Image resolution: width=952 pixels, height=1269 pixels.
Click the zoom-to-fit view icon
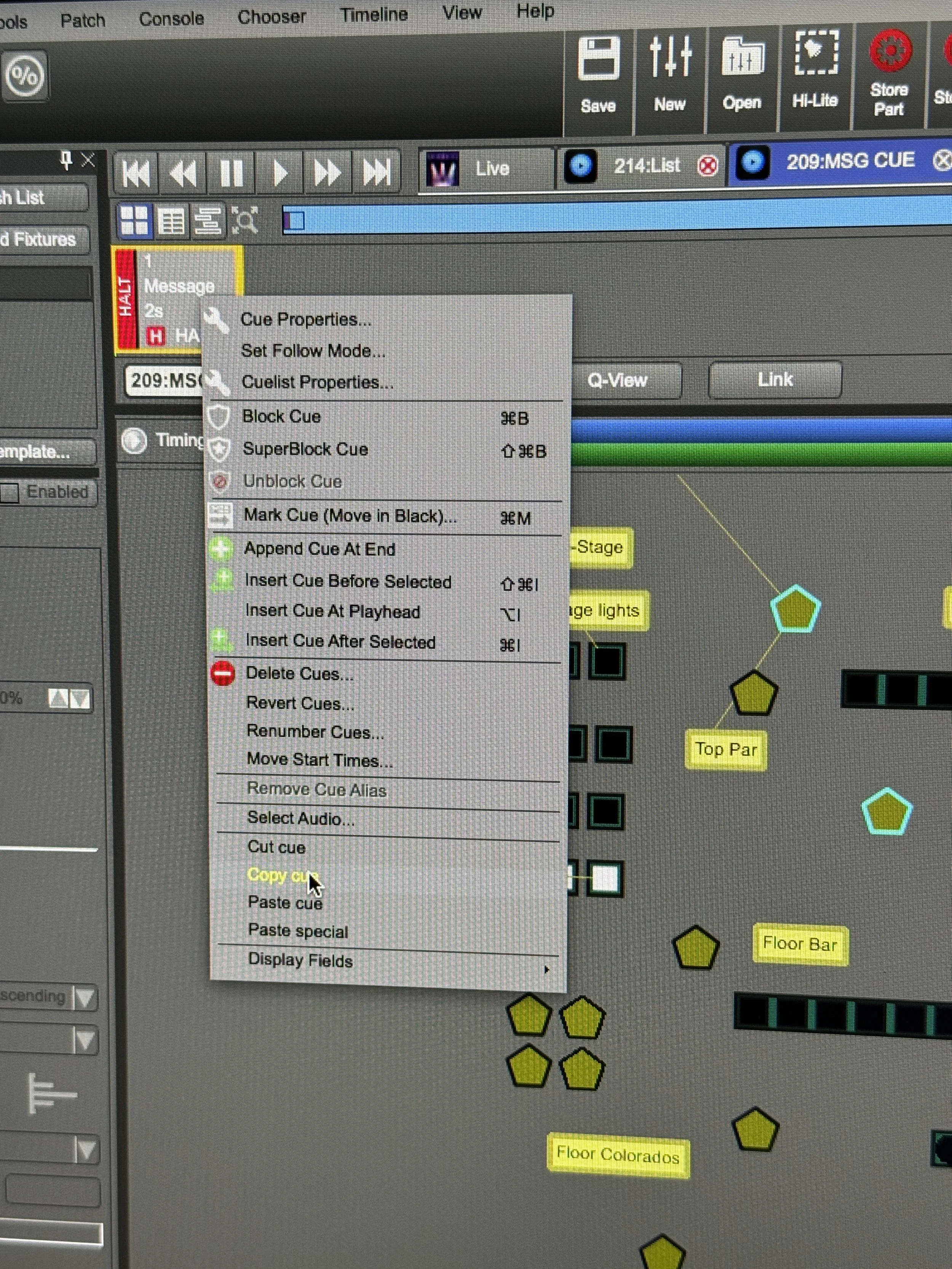[245, 220]
